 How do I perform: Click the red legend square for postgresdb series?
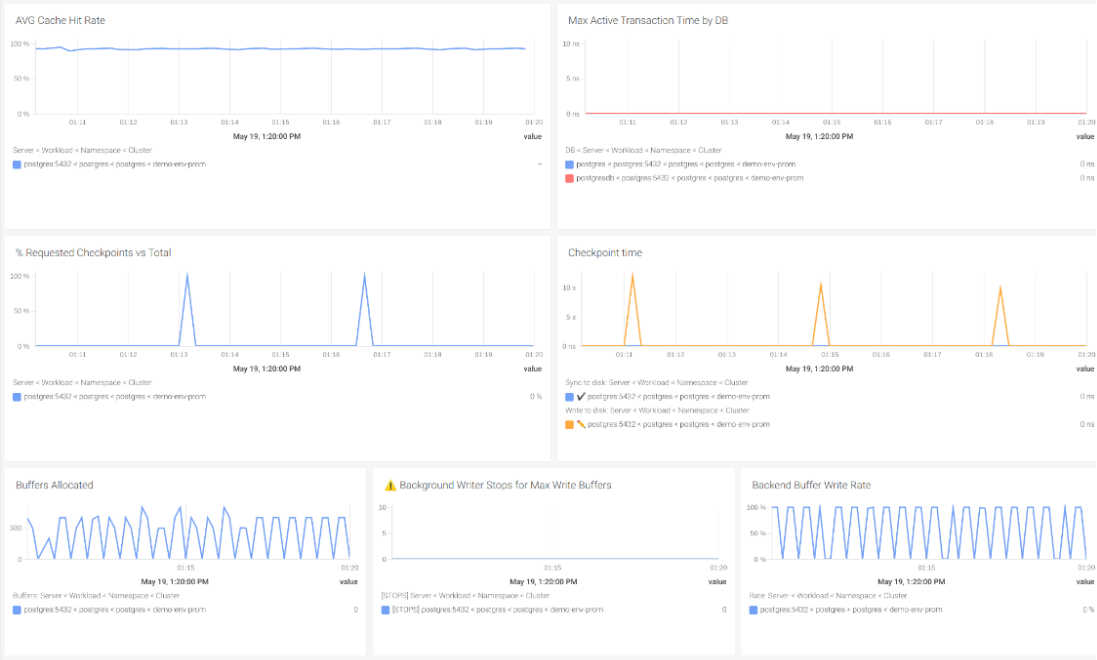point(569,177)
